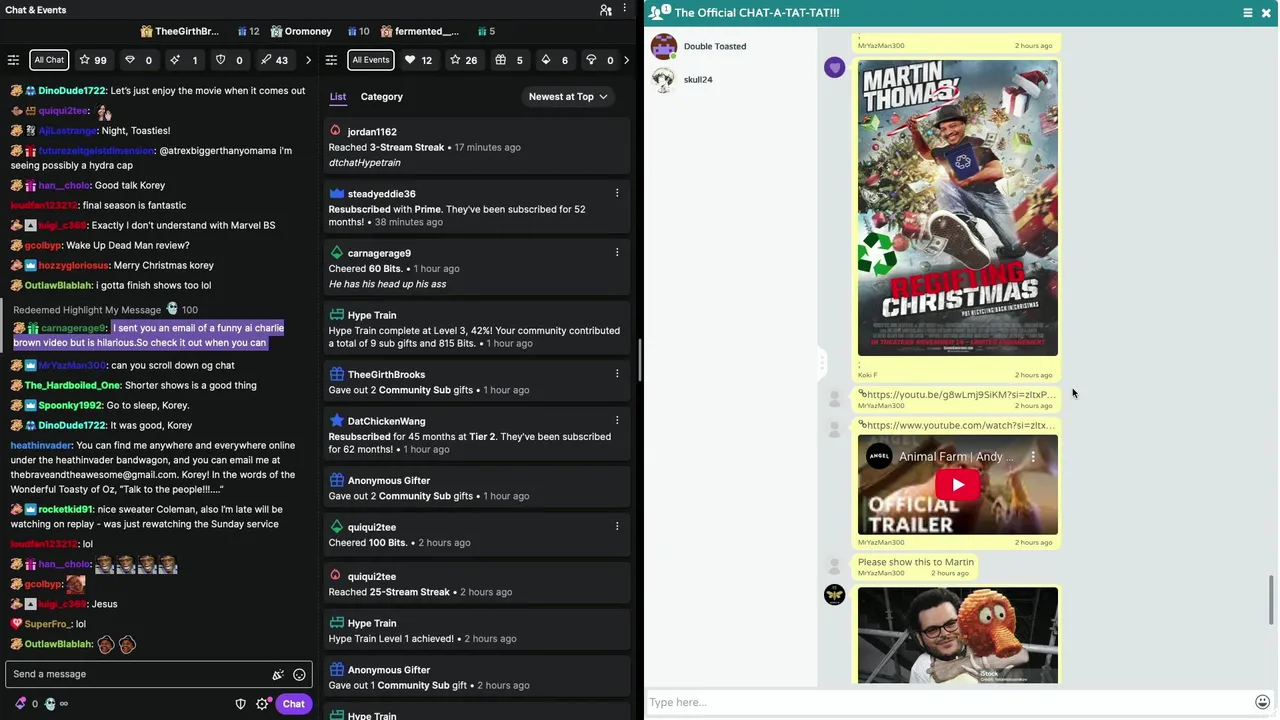
Task: Open the iStock puppet photo thumbnail
Action: coord(957,635)
